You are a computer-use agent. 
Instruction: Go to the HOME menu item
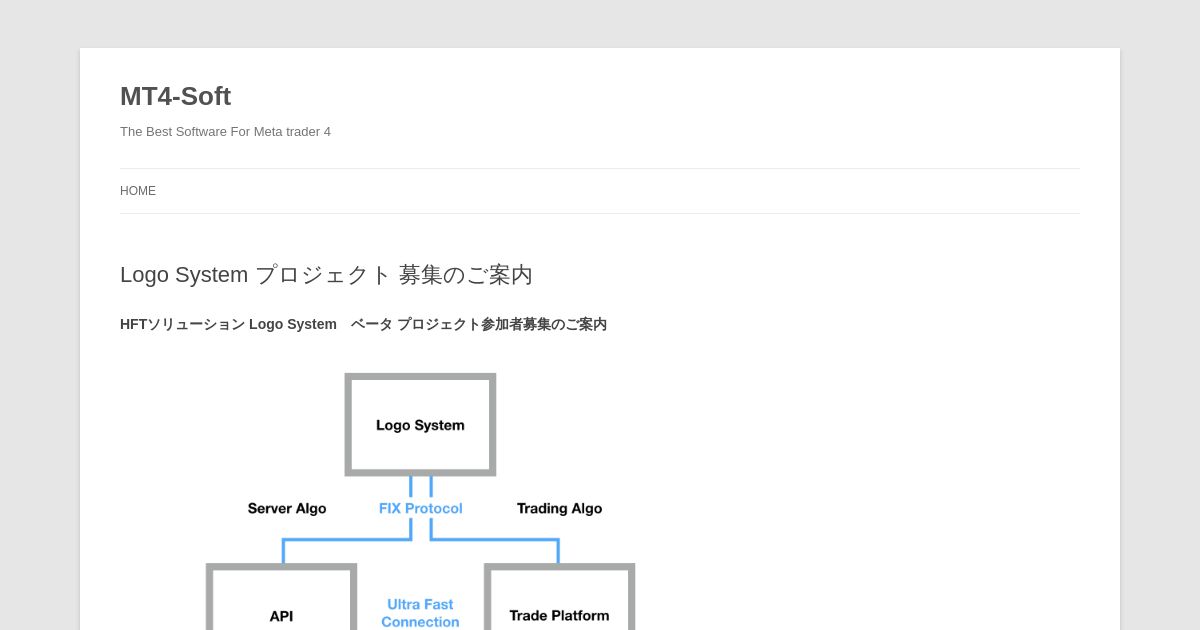(138, 191)
